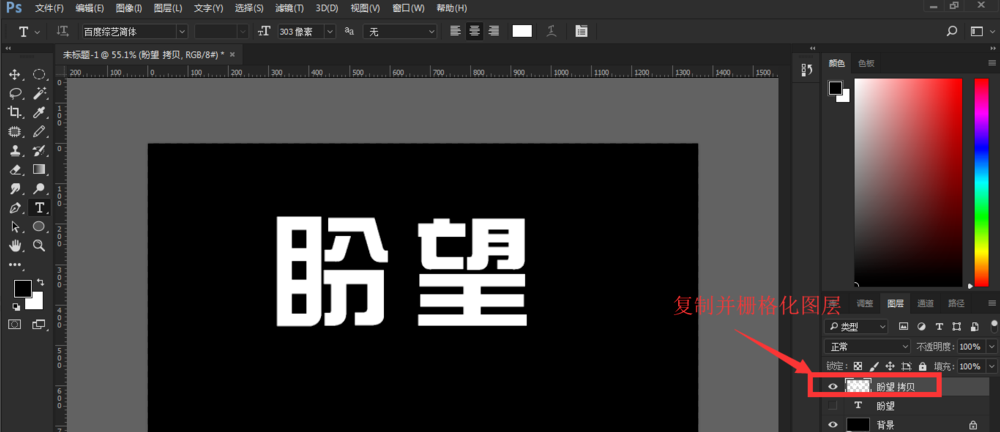Show the hidden 盼望 text layer
The height and width of the screenshot is (432, 1000).
coord(833,406)
